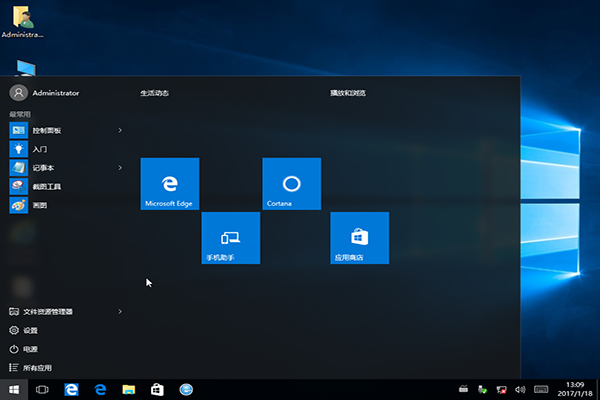600x400 pixels.
Task: Launch 入门 from the most-used list
Action: tap(40, 149)
